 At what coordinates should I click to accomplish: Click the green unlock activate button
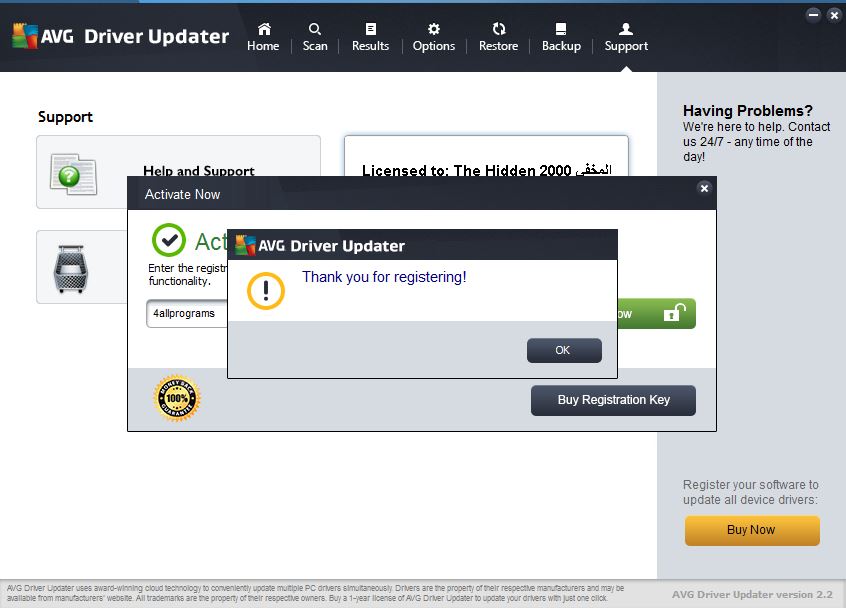pyautogui.click(x=656, y=313)
